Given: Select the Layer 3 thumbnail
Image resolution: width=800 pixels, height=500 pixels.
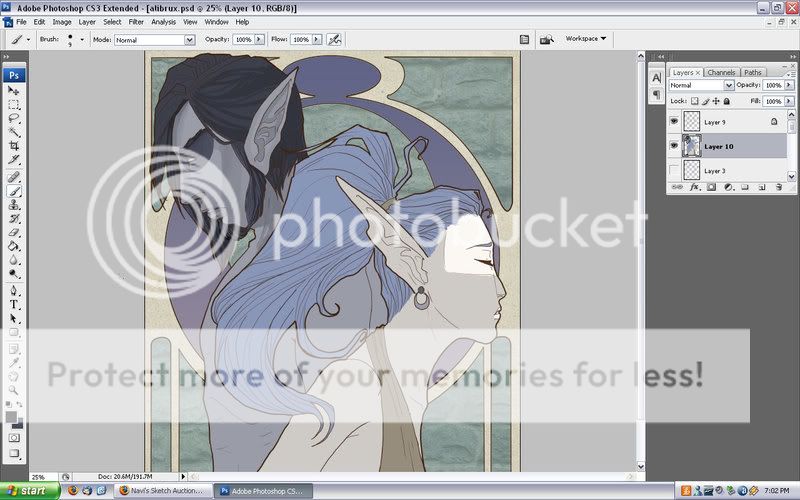Looking at the screenshot, I should point(690,171).
